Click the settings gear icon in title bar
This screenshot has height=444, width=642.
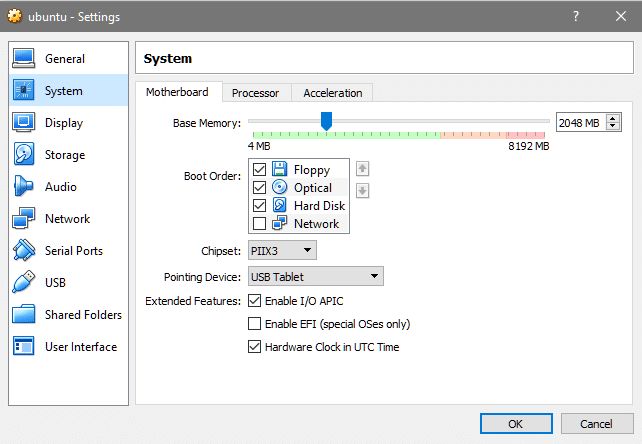(x=15, y=16)
